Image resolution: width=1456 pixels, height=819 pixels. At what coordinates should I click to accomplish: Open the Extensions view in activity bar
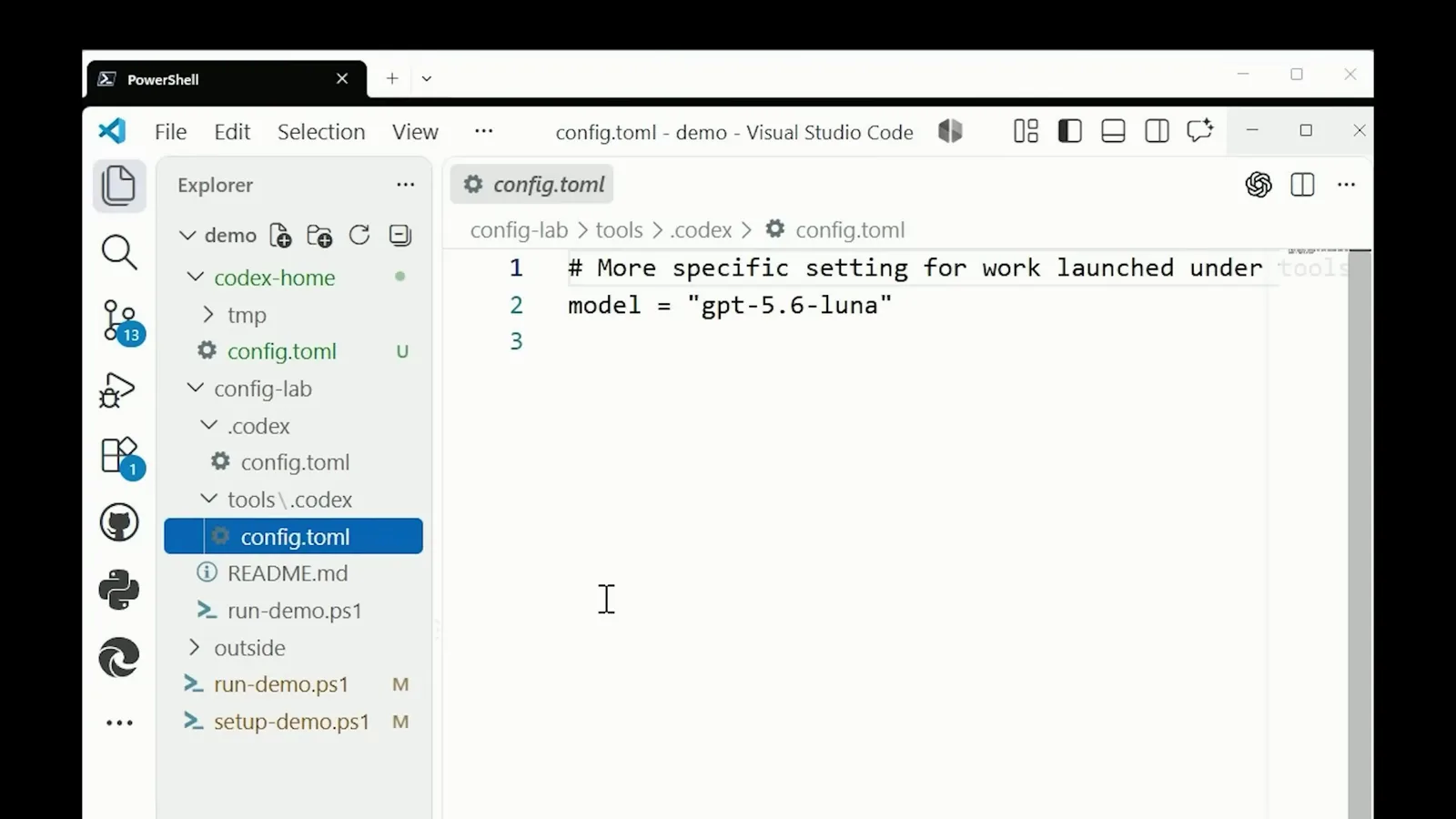point(119,456)
